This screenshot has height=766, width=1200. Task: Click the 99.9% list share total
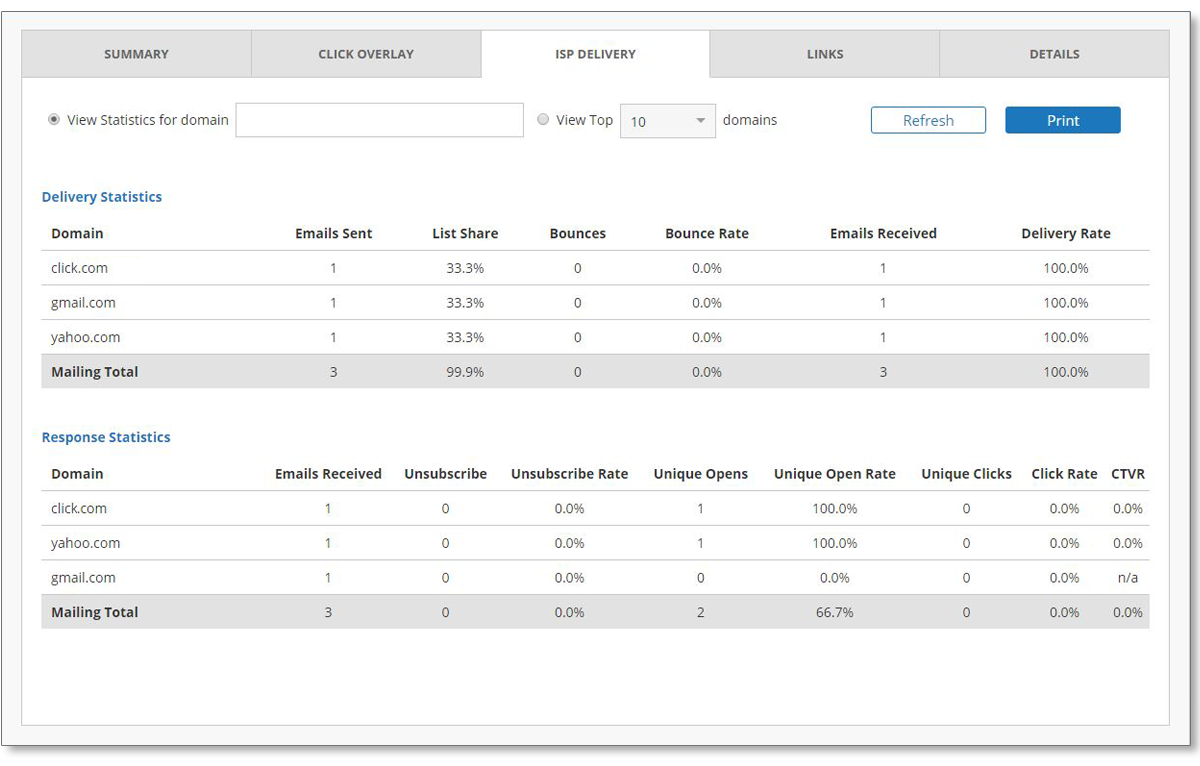[465, 372]
